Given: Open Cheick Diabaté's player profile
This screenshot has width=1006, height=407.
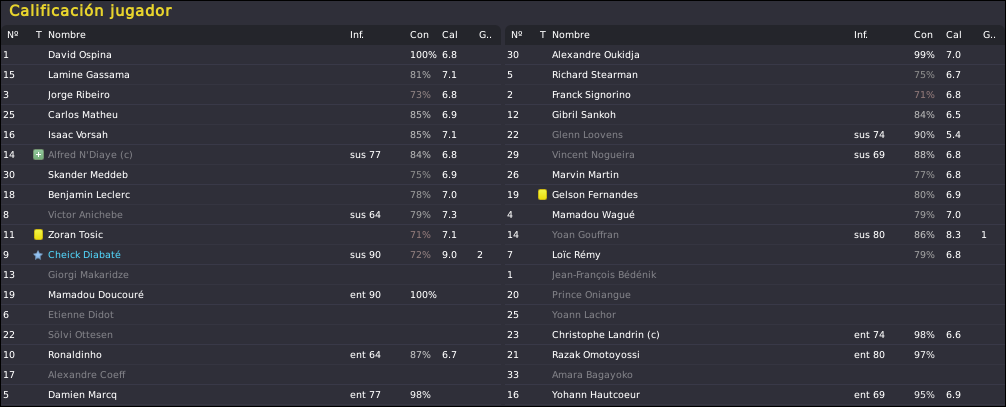Looking at the screenshot, I should (84, 255).
